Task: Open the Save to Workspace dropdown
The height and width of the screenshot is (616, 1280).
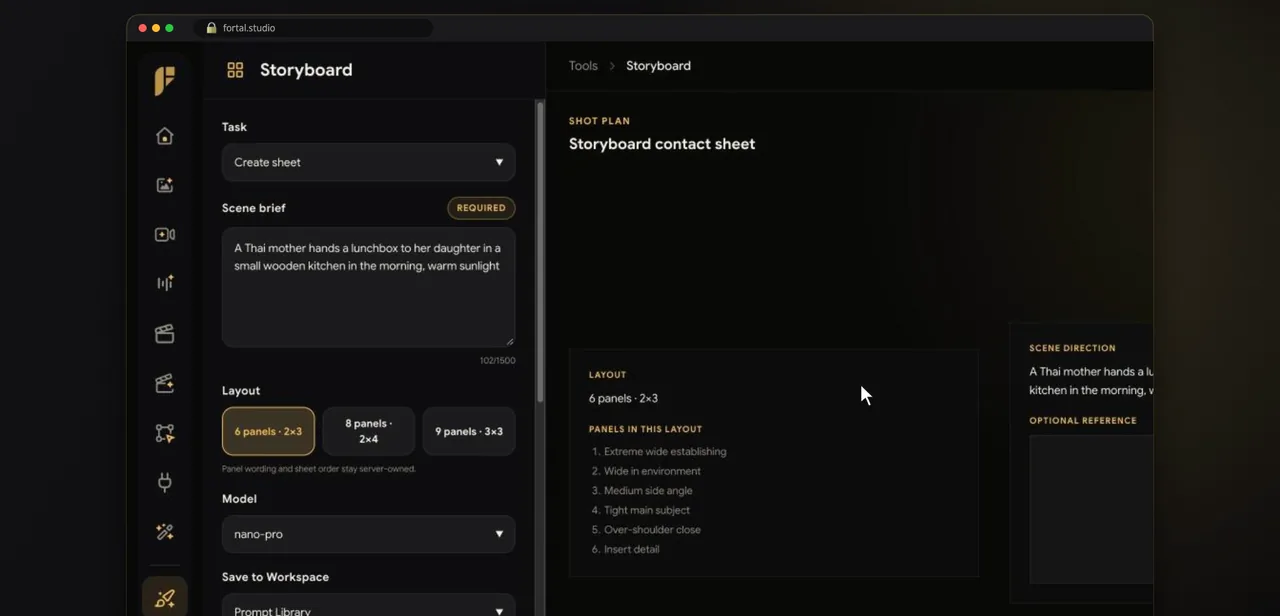Action: click(369, 605)
